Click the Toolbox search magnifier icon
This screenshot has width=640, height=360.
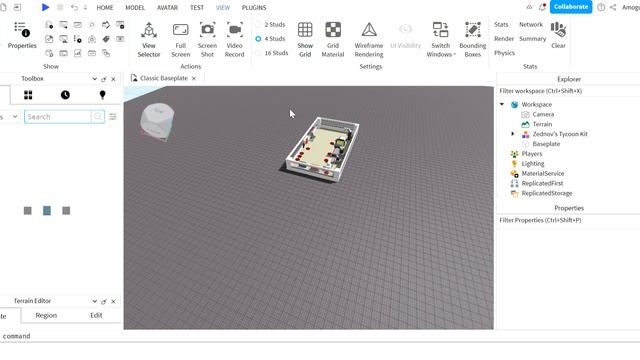98,117
